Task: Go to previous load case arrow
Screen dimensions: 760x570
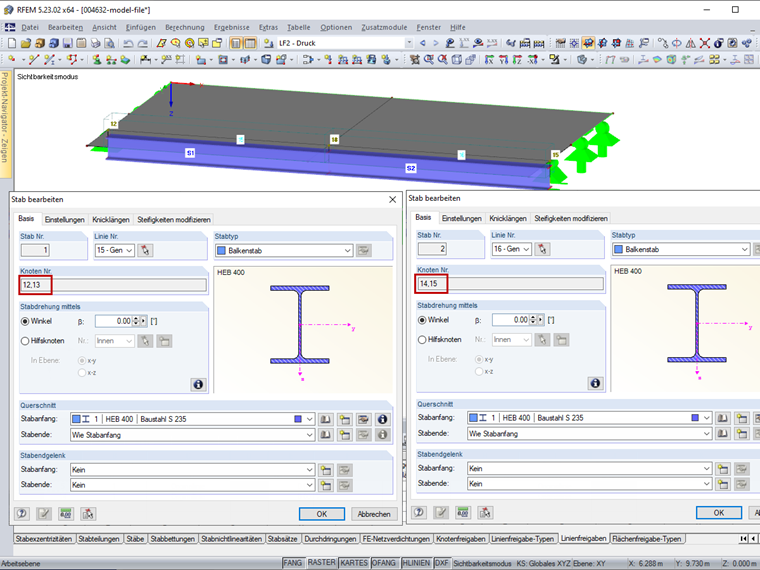Action: [423, 43]
